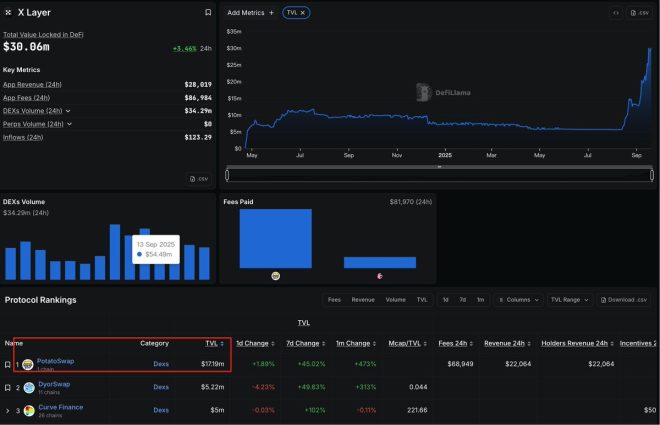Click the tallest Fees Paid bar
Viewport: 660px width, 425px height.
pos(276,239)
